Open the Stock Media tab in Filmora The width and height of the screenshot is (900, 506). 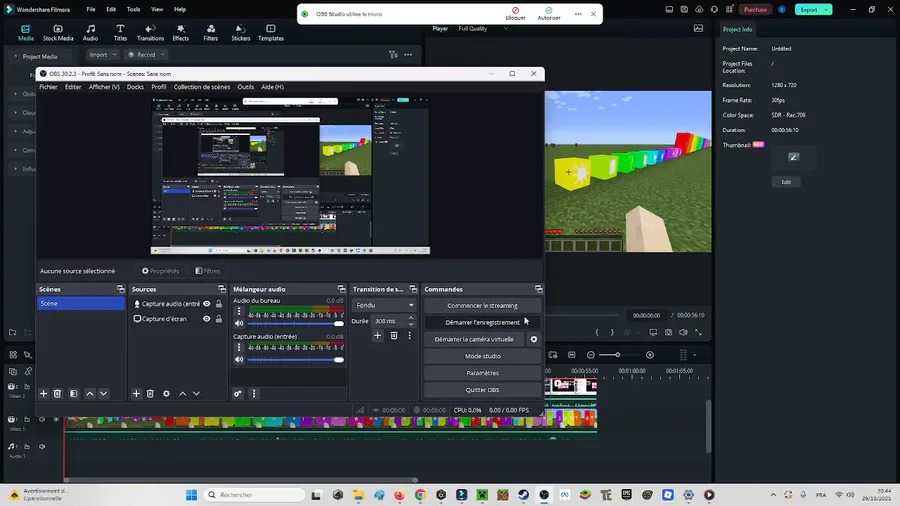pyautogui.click(x=58, y=33)
